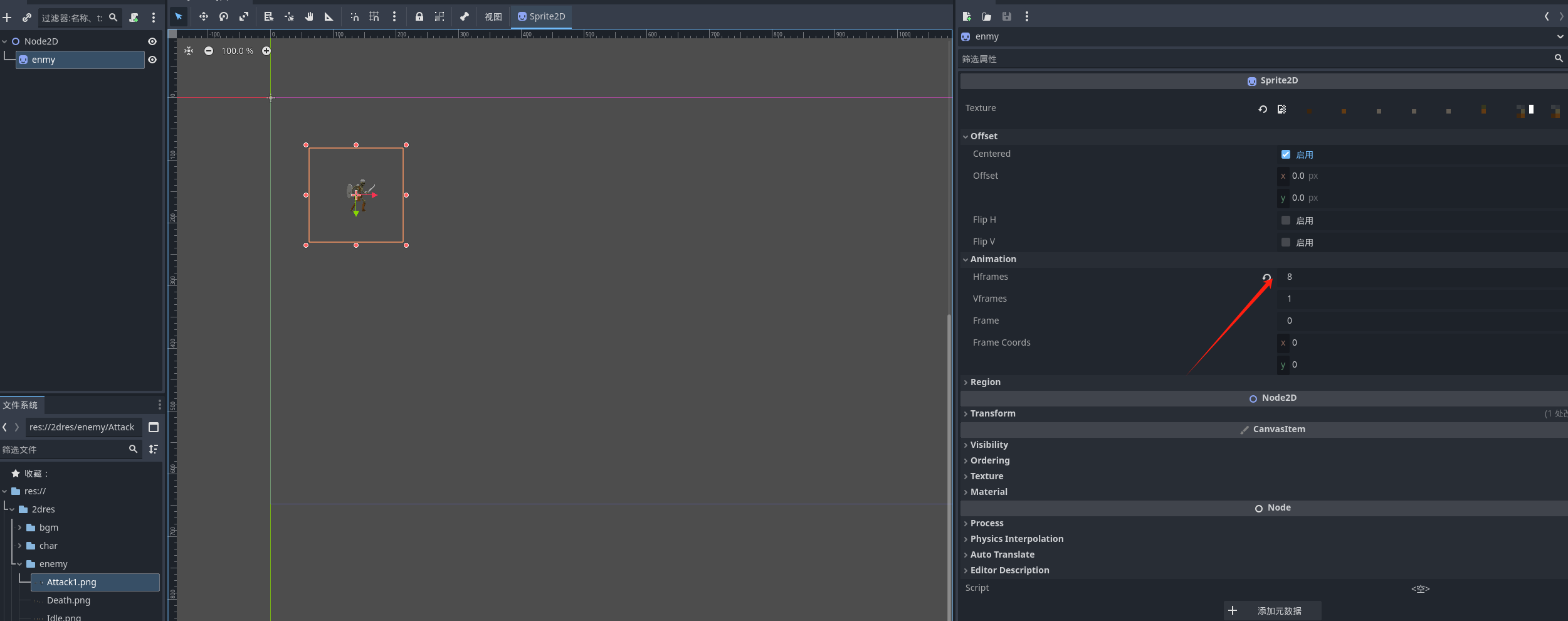Toggle the FileSystem split view mode
The height and width of the screenshot is (621, 1568).
pos(154,427)
